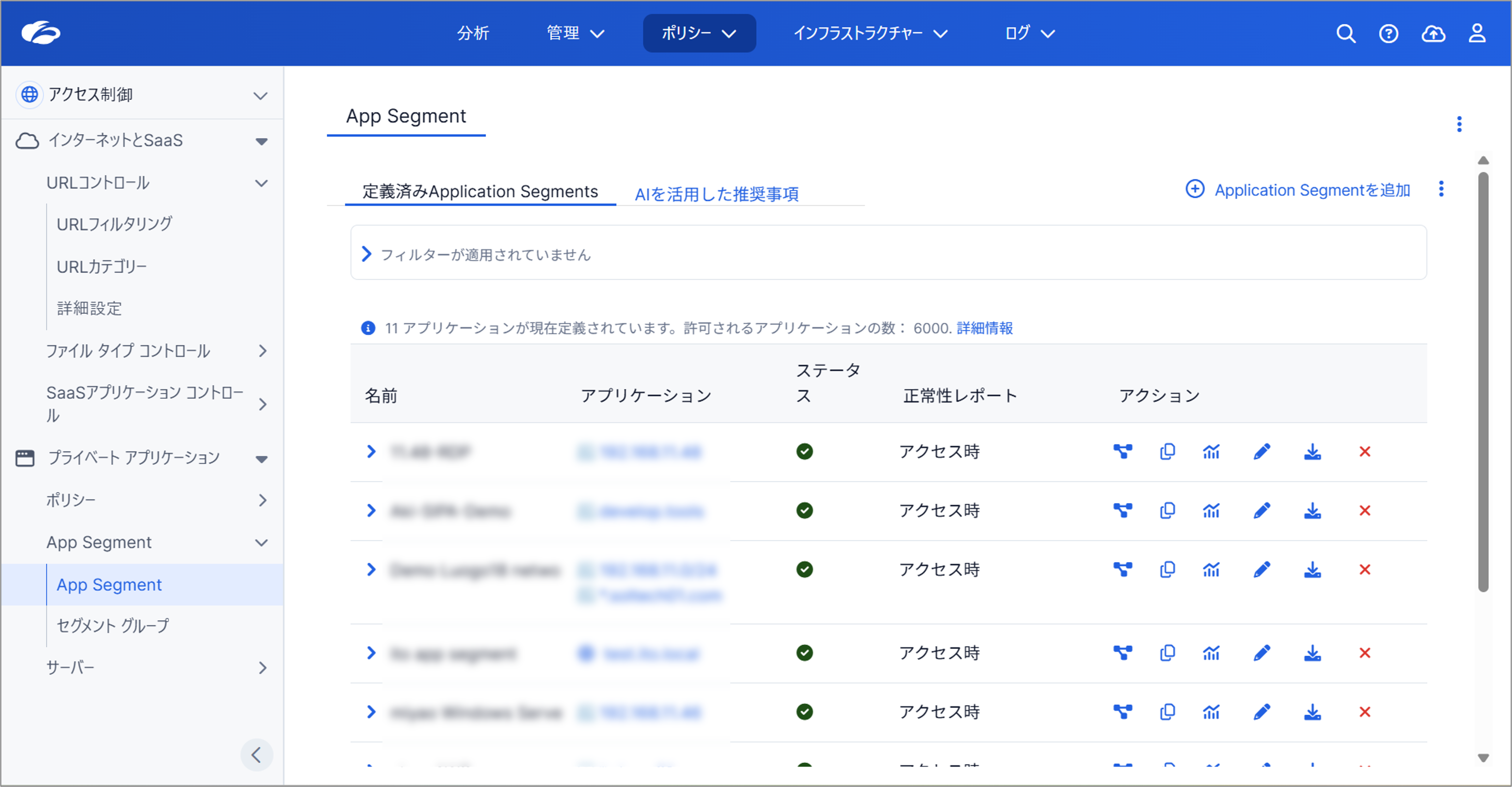Edit the first app segment using pencil icon
Viewport: 1512px width, 787px height.
1261,452
